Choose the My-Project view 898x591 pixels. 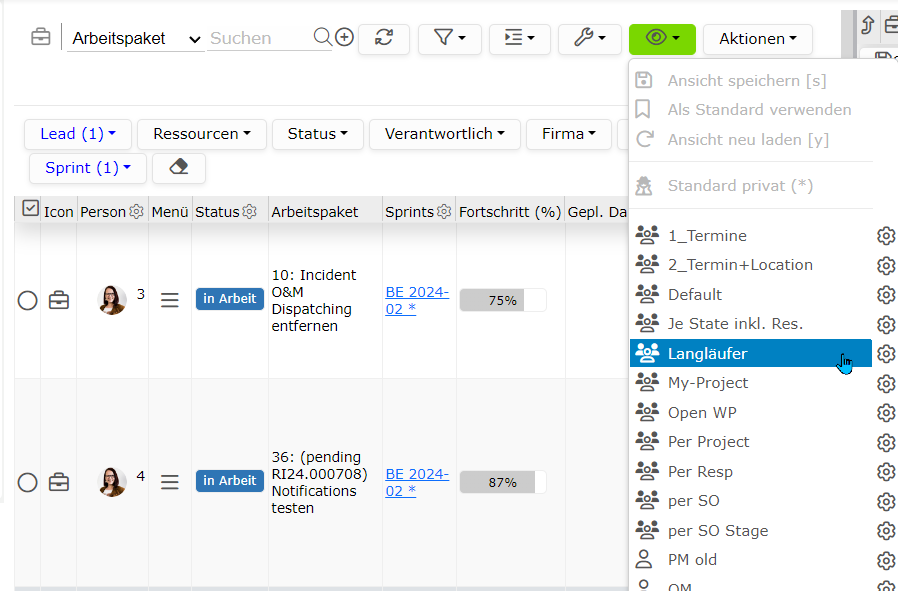750,383
